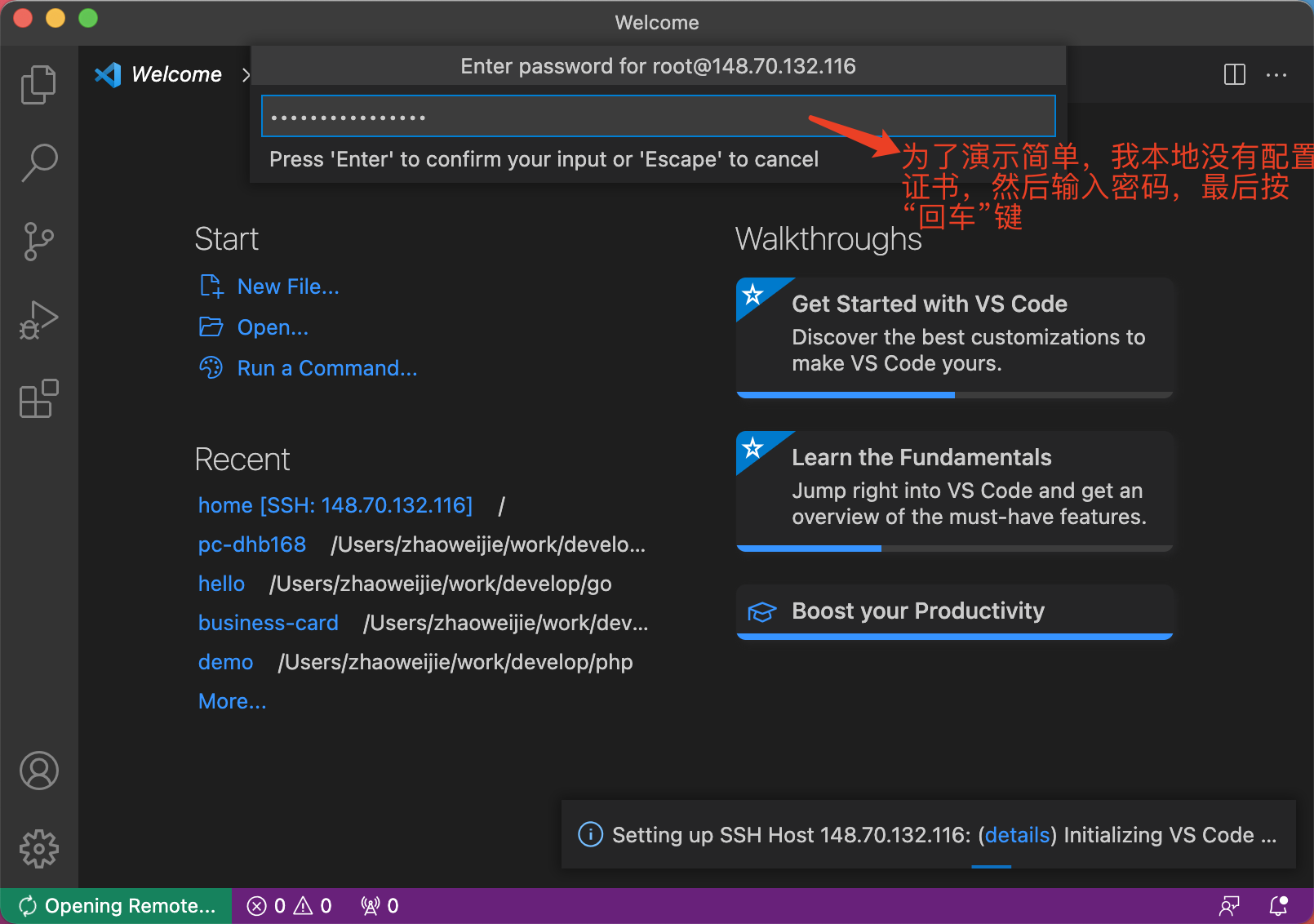Click the Boost your Productivity progress bar

[954, 637]
